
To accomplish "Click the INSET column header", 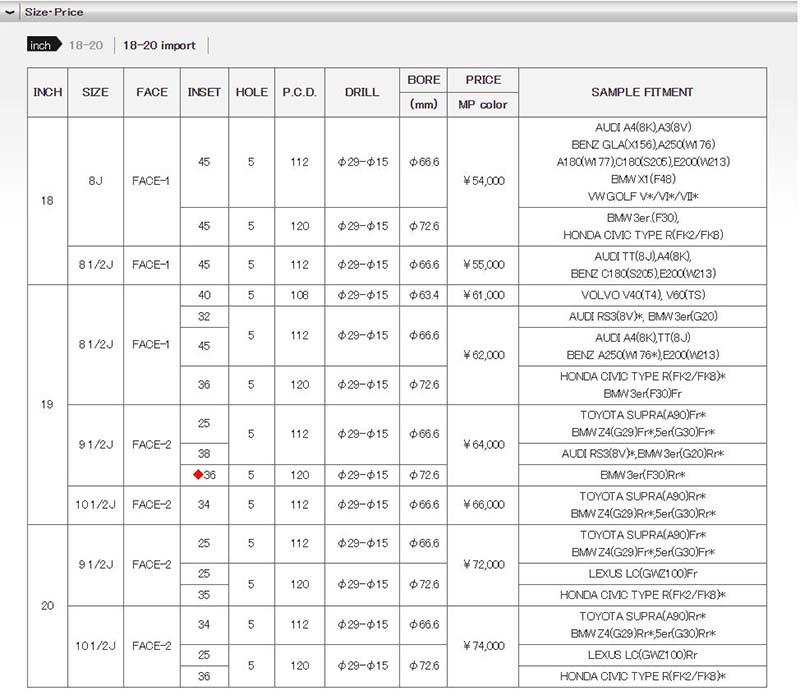I will click(205, 92).
